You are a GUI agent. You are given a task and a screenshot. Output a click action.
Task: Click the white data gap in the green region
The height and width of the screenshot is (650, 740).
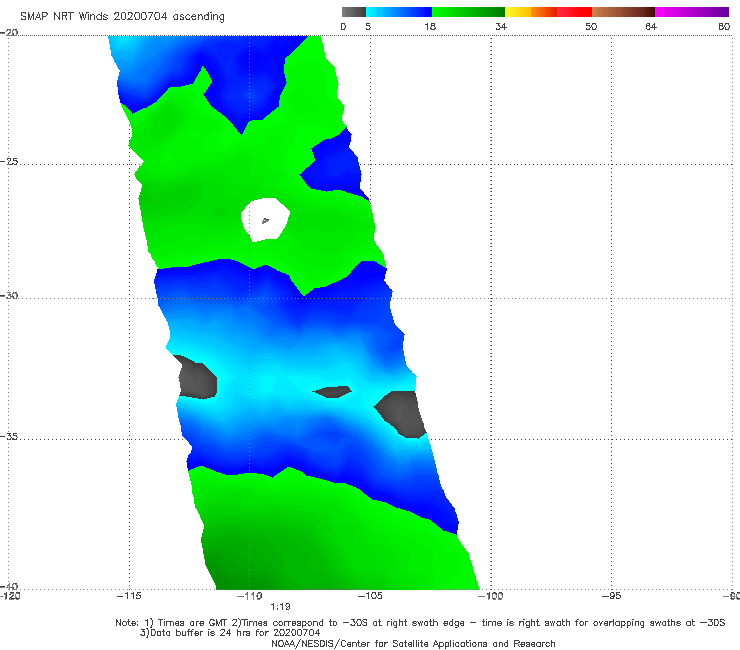click(x=265, y=219)
